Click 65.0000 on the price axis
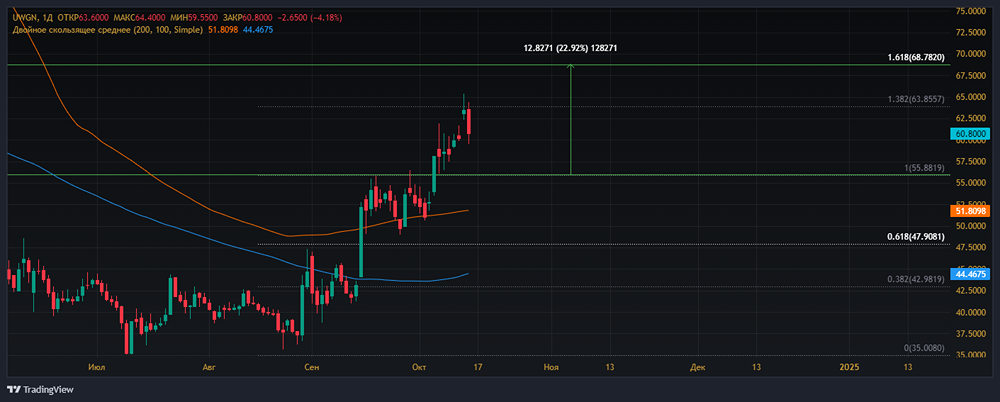This screenshot has width=1000, height=402. coord(972,97)
